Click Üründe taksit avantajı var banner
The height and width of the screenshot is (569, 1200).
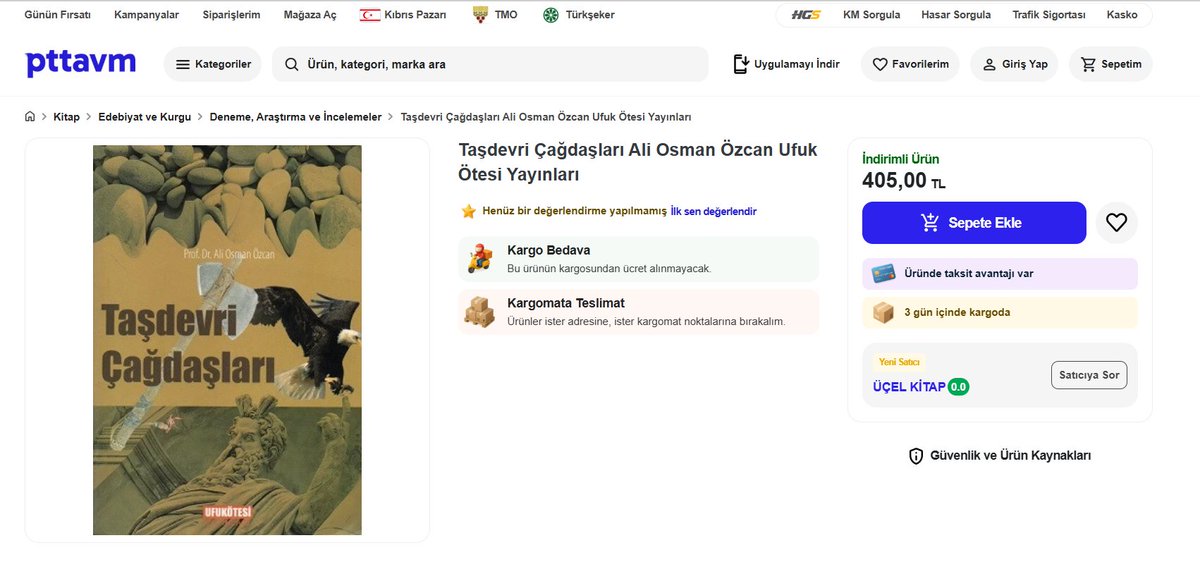(x=1000, y=273)
